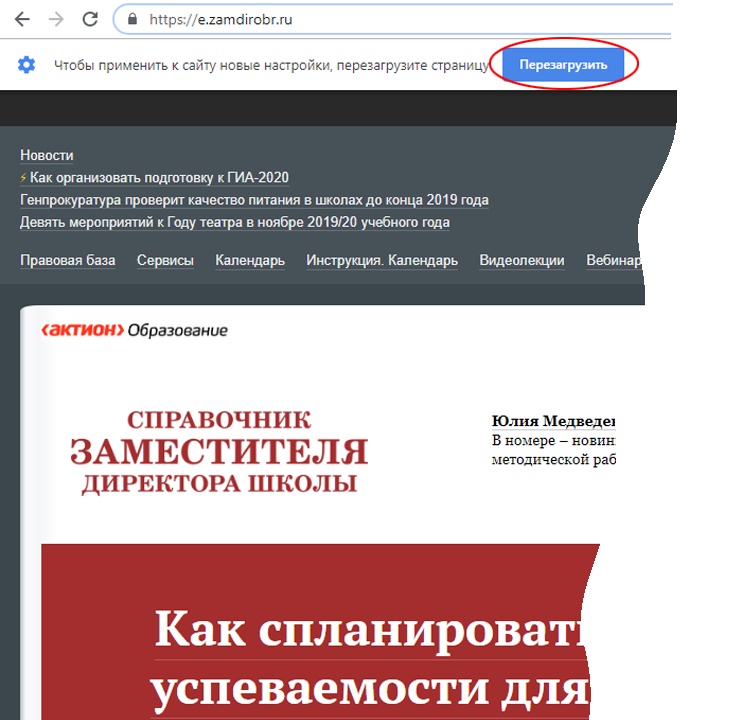Screen dimensions: 738x720
Task: Open Как организовать подготовку к ГИА-2020
Action: [159, 178]
